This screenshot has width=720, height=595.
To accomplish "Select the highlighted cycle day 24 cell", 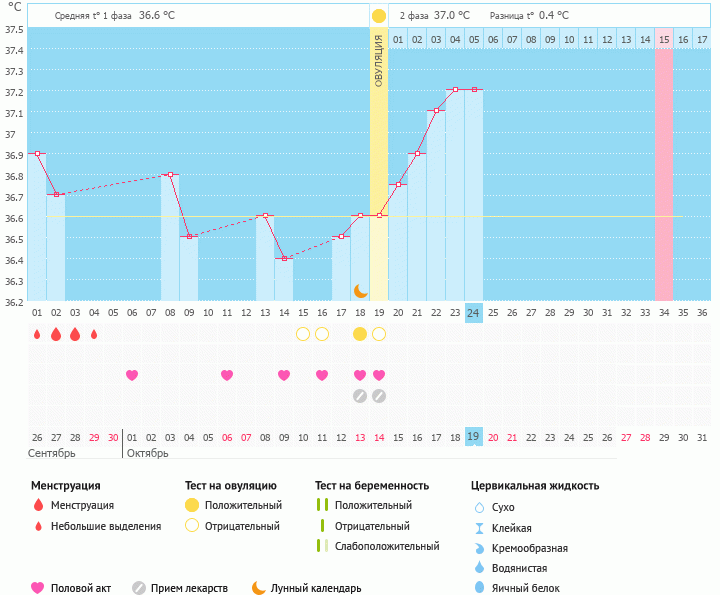I will click(474, 312).
